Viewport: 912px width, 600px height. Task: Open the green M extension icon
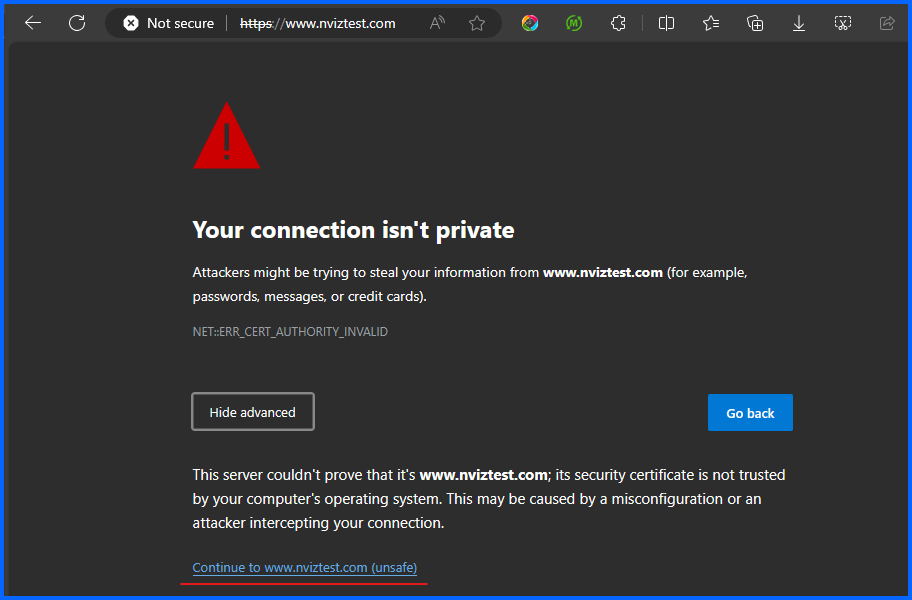(x=573, y=23)
